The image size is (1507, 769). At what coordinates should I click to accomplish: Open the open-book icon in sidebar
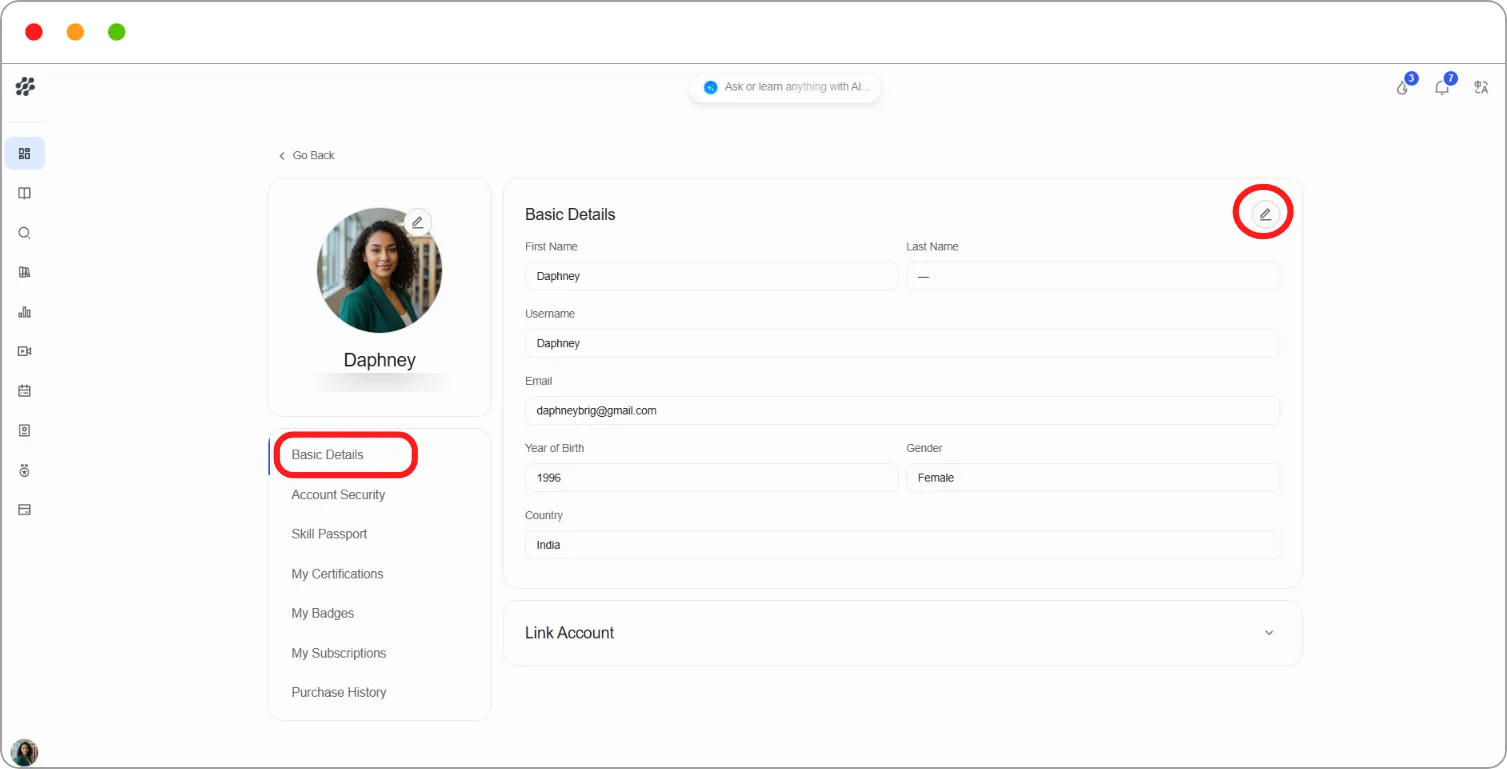pos(25,193)
